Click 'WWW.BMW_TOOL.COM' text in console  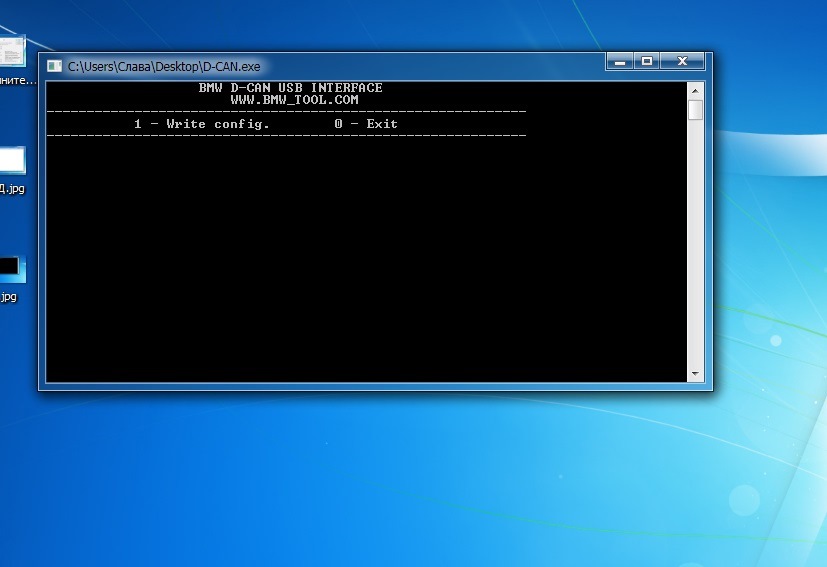pyautogui.click(x=294, y=100)
